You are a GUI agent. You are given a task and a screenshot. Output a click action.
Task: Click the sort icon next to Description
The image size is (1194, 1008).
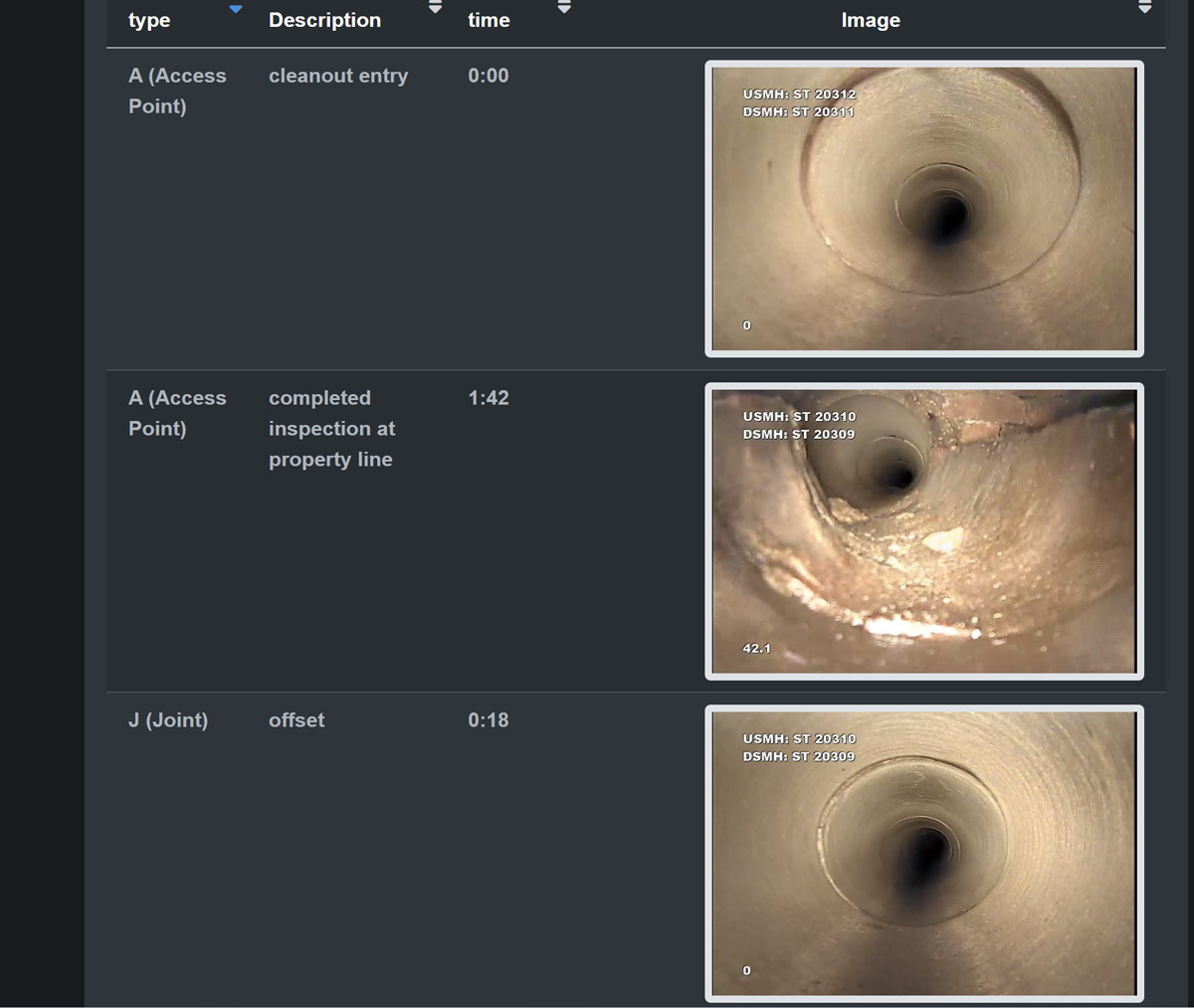pos(435,7)
